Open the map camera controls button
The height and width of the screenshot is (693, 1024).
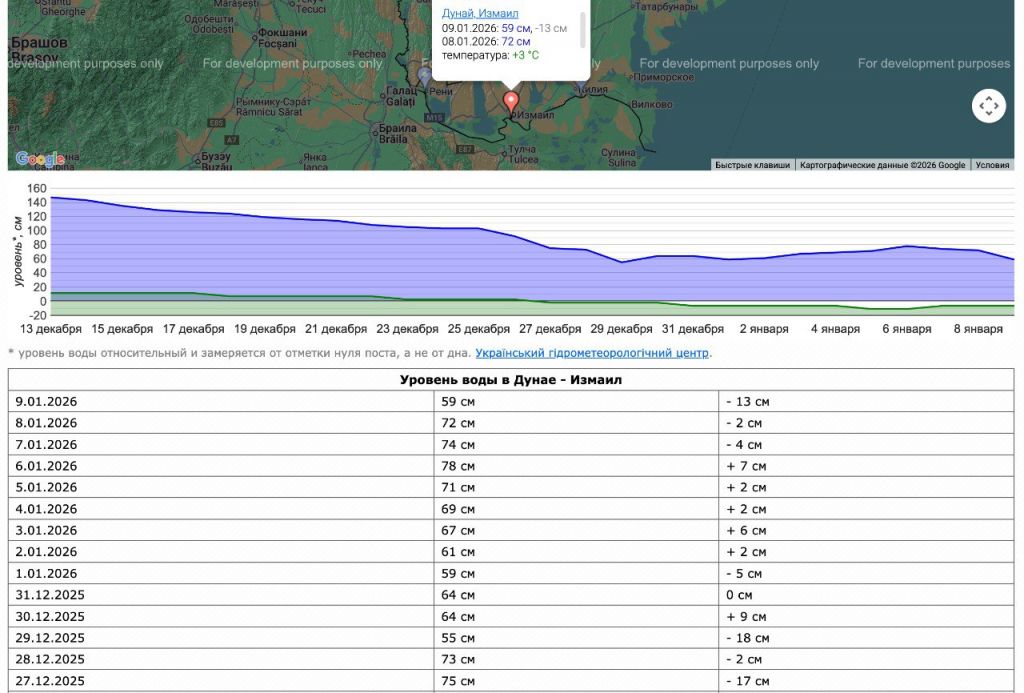[x=988, y=105]
